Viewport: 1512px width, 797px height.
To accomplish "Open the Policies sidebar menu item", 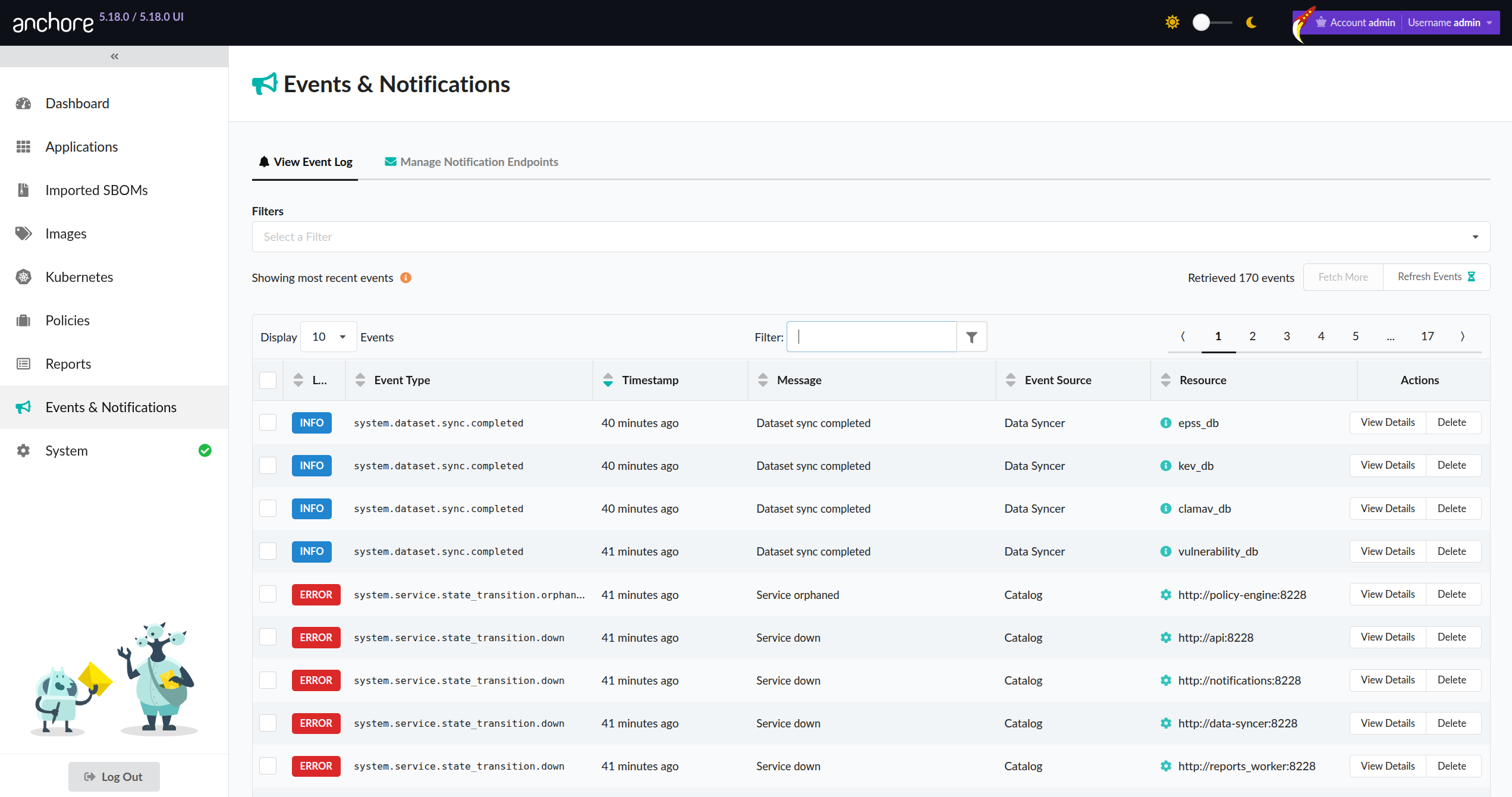I will click(x=67, y=321).
